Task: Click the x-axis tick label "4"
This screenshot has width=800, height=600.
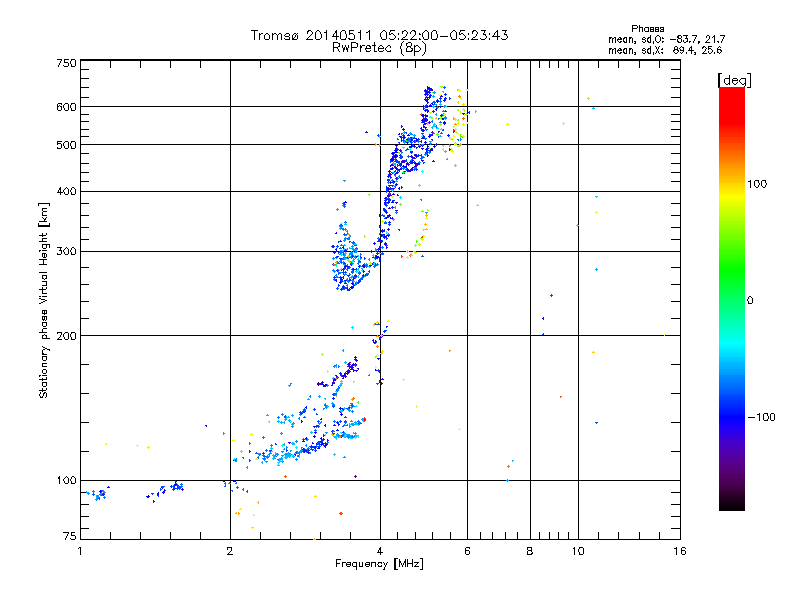Action: (x=380, y=551)
